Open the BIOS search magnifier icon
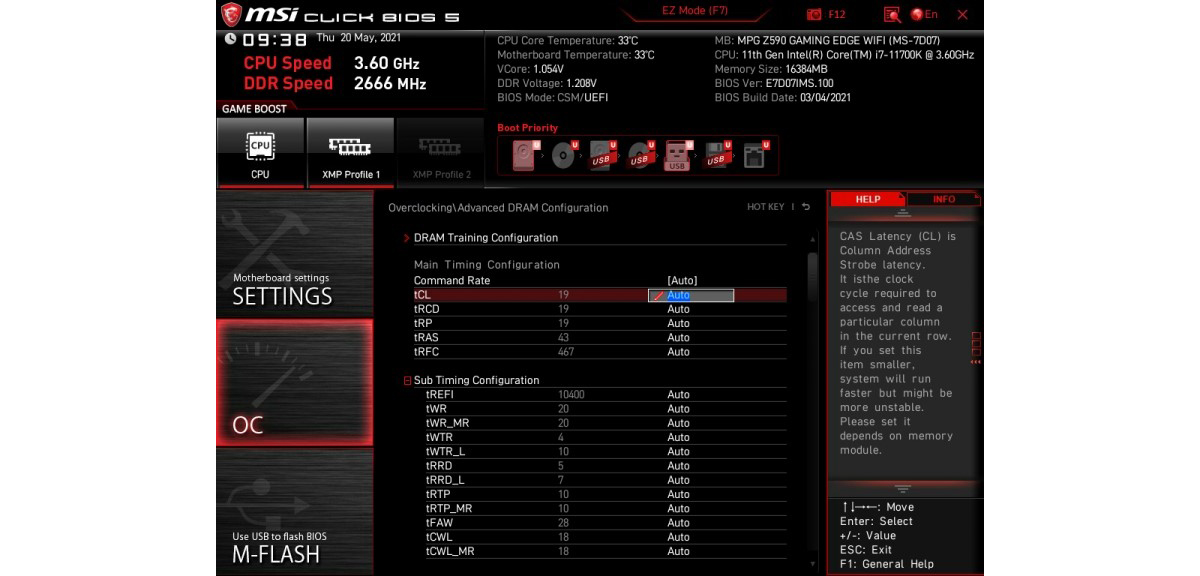The width and height of the screenshot is (1200, 576). [892, 14]
